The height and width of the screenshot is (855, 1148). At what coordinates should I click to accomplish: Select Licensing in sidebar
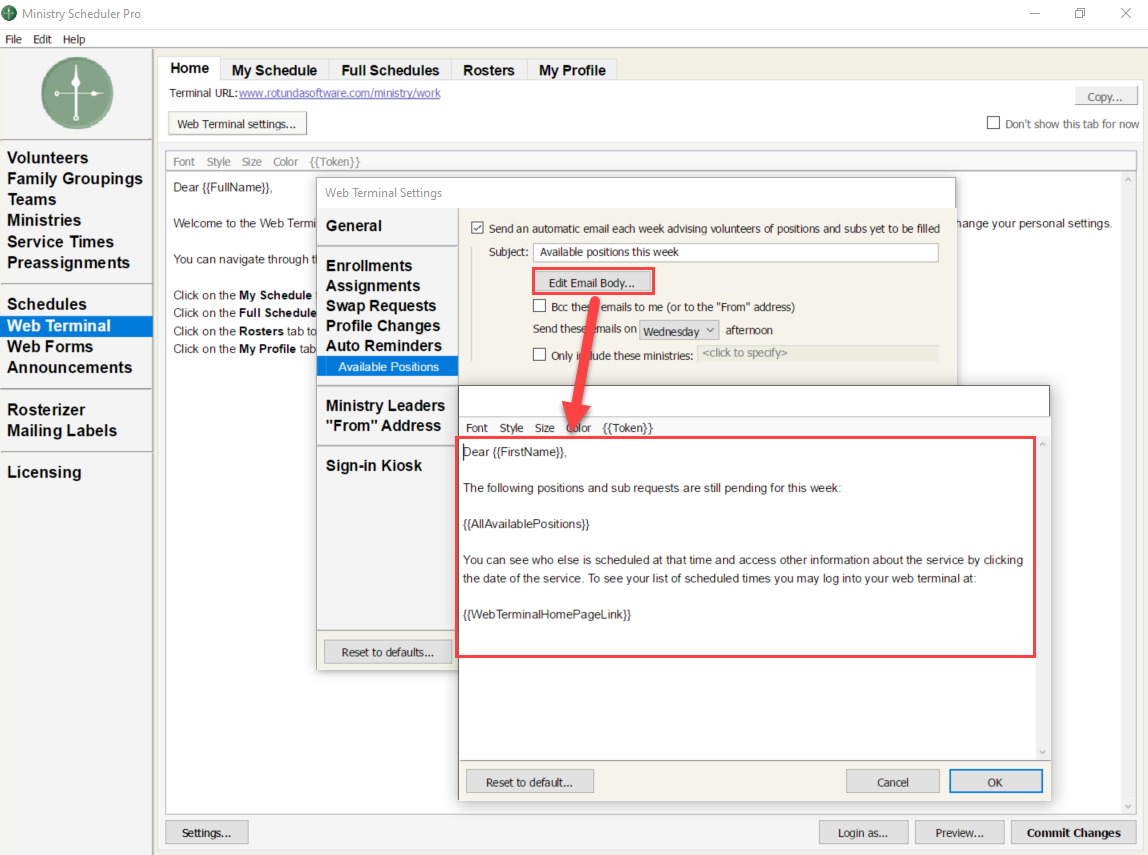point(44,472)
